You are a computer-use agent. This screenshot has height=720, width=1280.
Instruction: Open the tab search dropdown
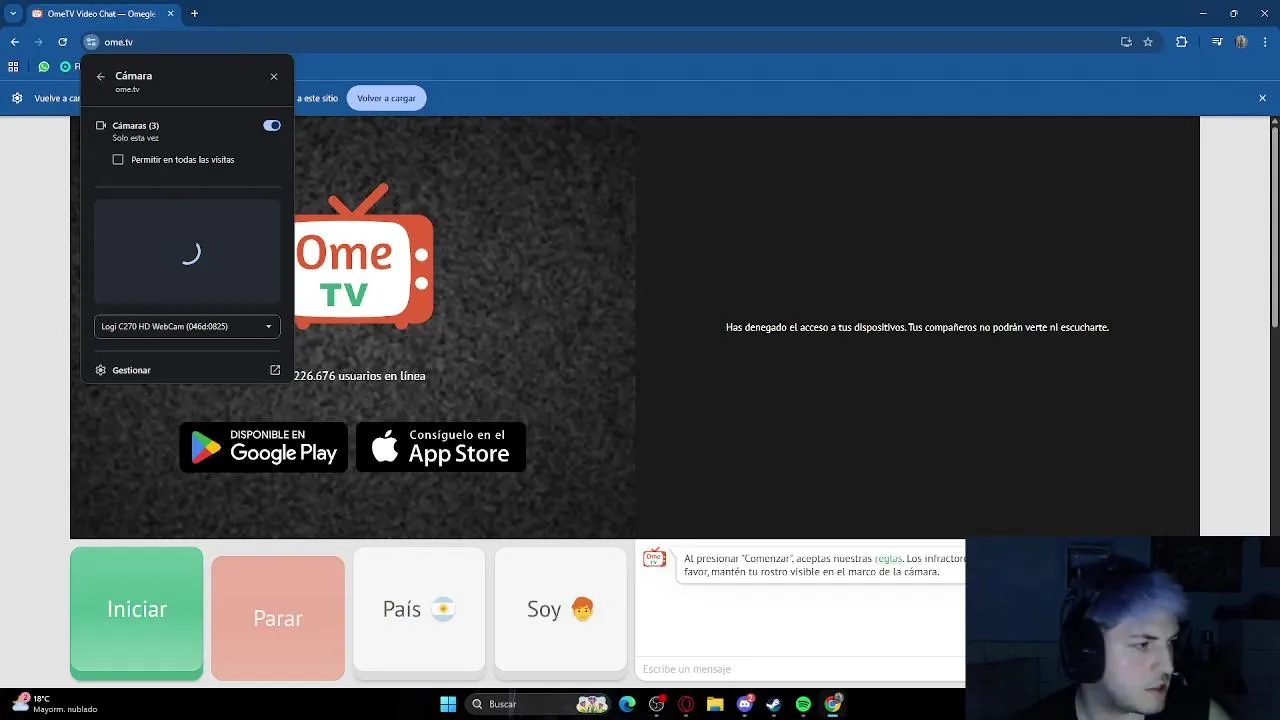pos(13,14)
